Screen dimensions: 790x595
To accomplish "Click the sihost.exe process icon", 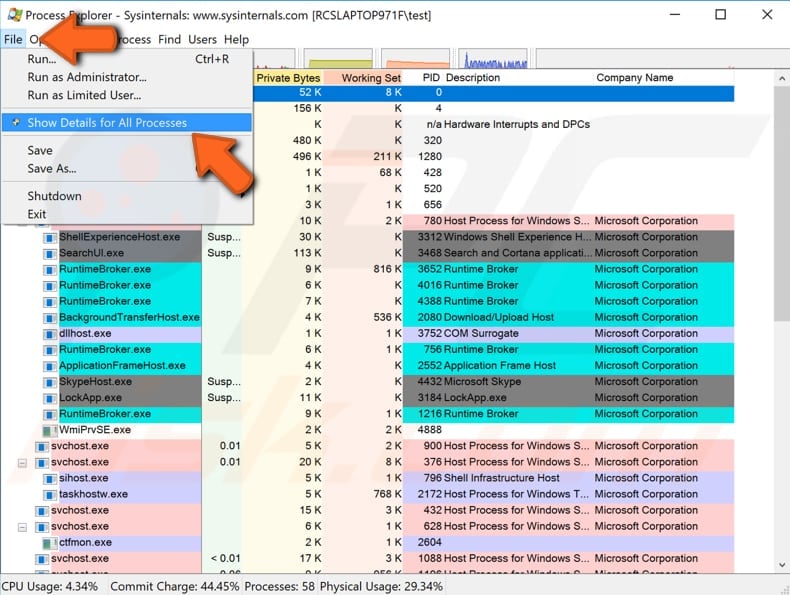I will [49, 479].
